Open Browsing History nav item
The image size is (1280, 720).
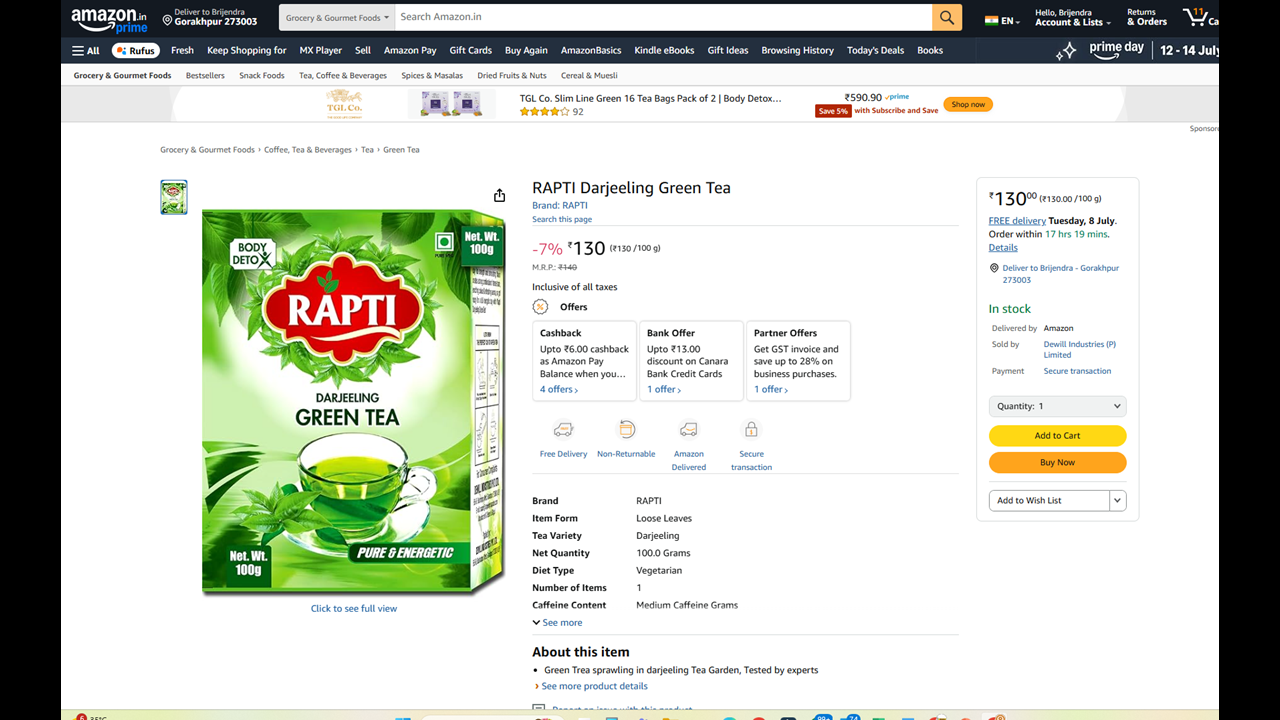point(797,50)
